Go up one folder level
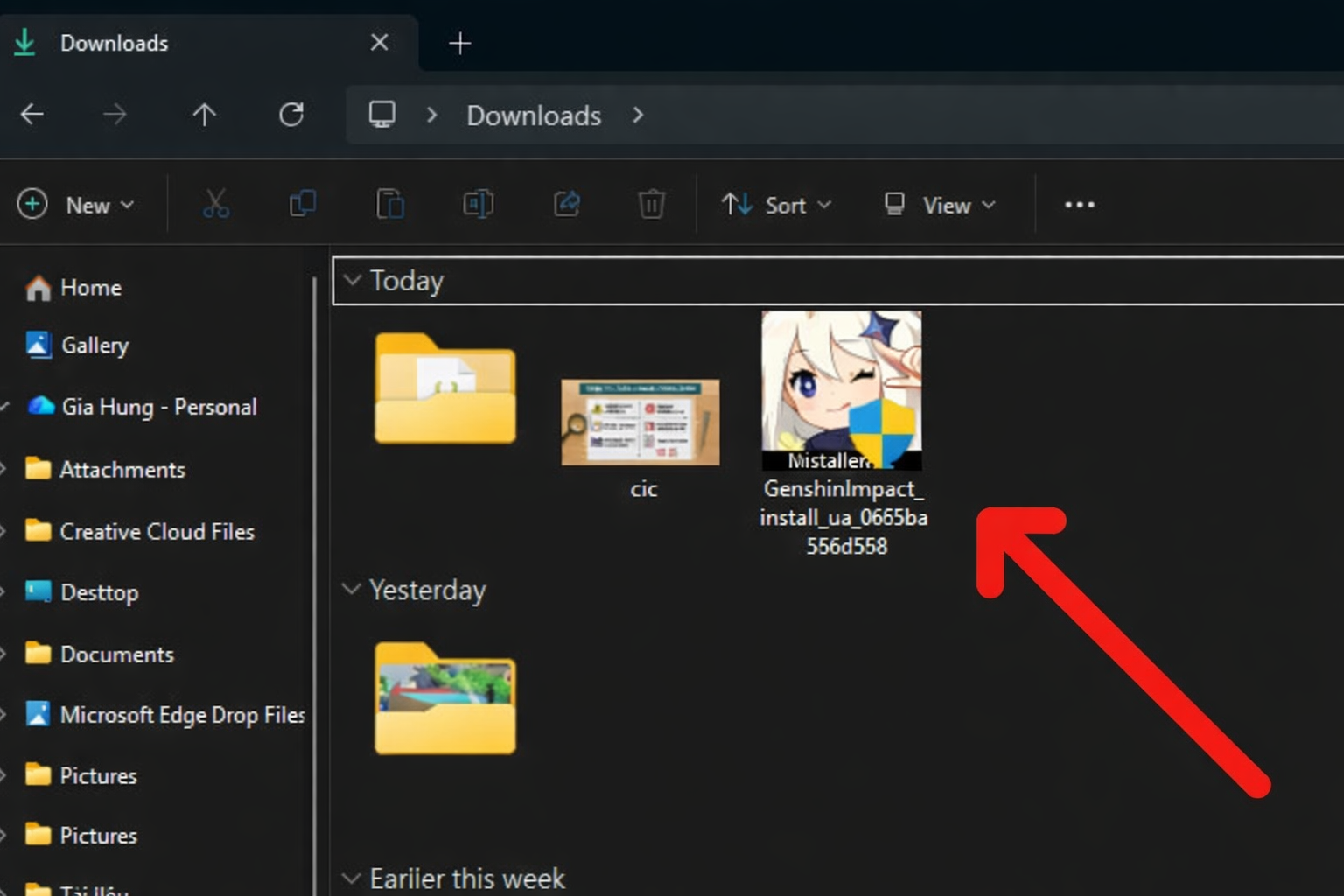This screenshot has width=1344, height=896. click(x=204, y=115)
